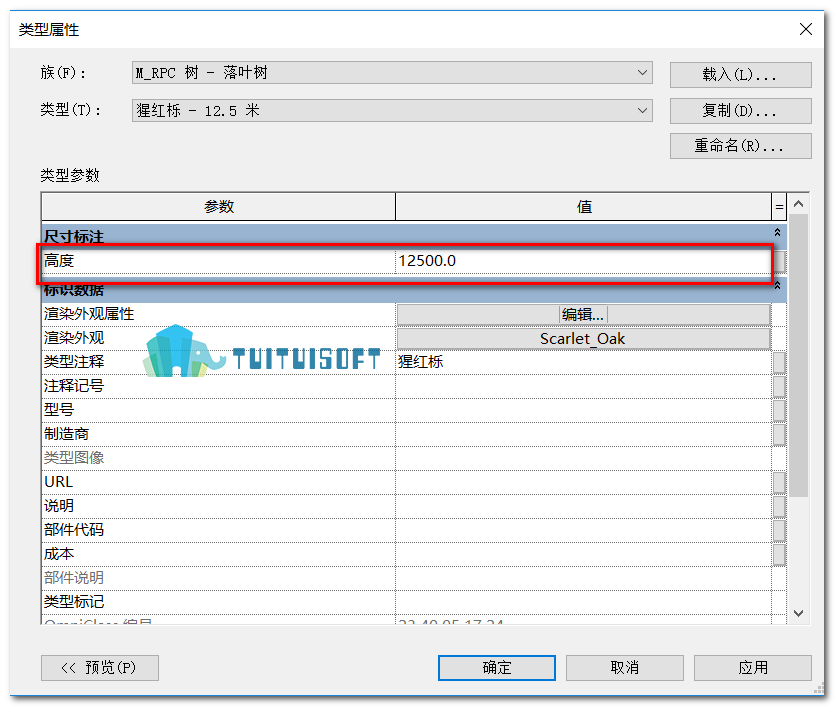Viewport: 835px width, 707px height.
Task: Collapse the 标识数据 section
Action: 777,286
